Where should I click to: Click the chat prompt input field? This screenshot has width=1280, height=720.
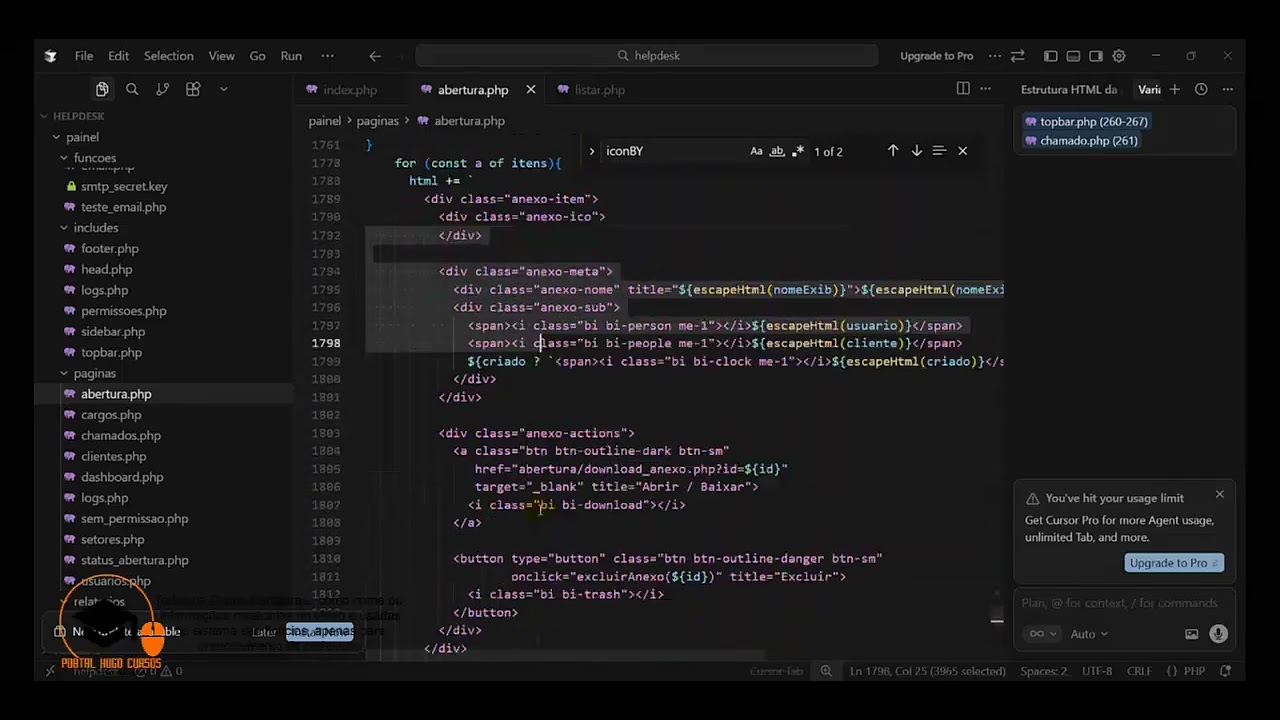point(1119,603)
